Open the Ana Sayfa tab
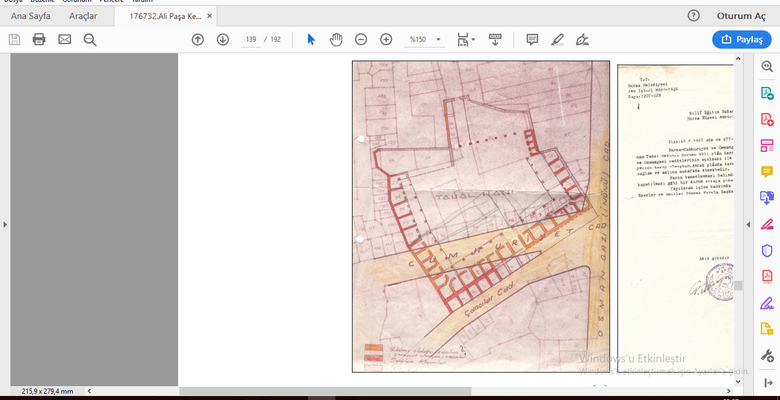 (x=30, y=16)
